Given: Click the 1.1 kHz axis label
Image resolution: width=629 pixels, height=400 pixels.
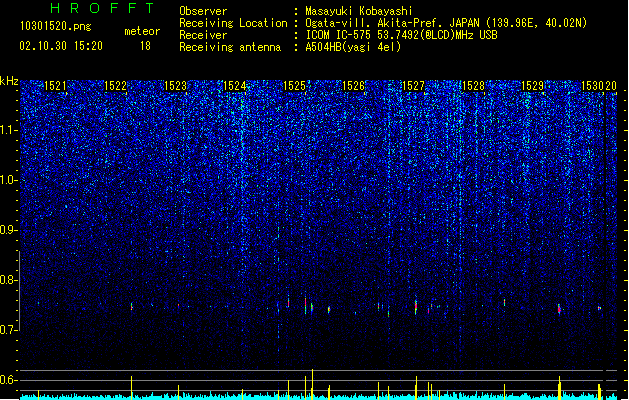Looking at the screenshot, I should (8, 130).
